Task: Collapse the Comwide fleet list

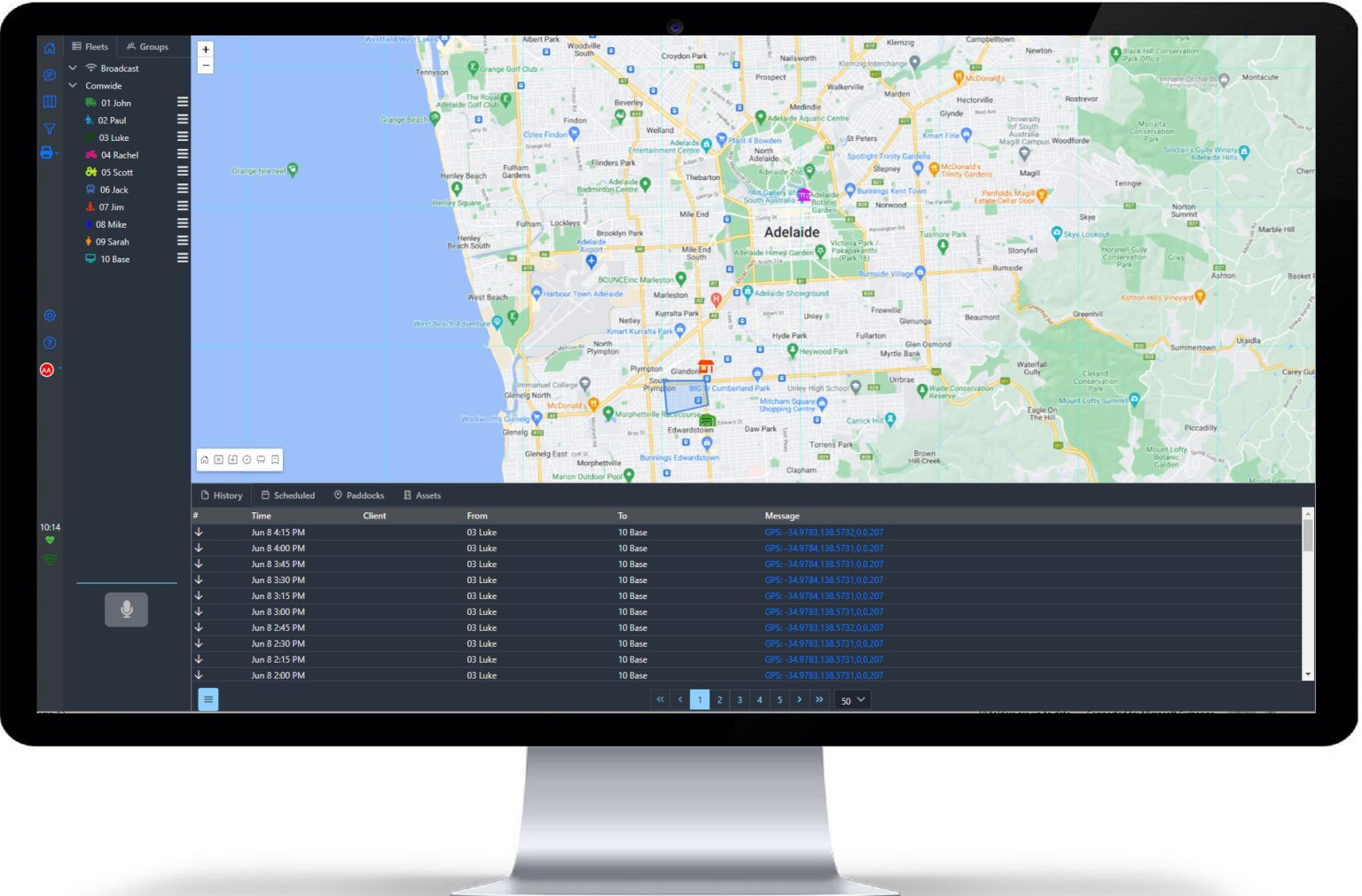Action: click(73, 85)
